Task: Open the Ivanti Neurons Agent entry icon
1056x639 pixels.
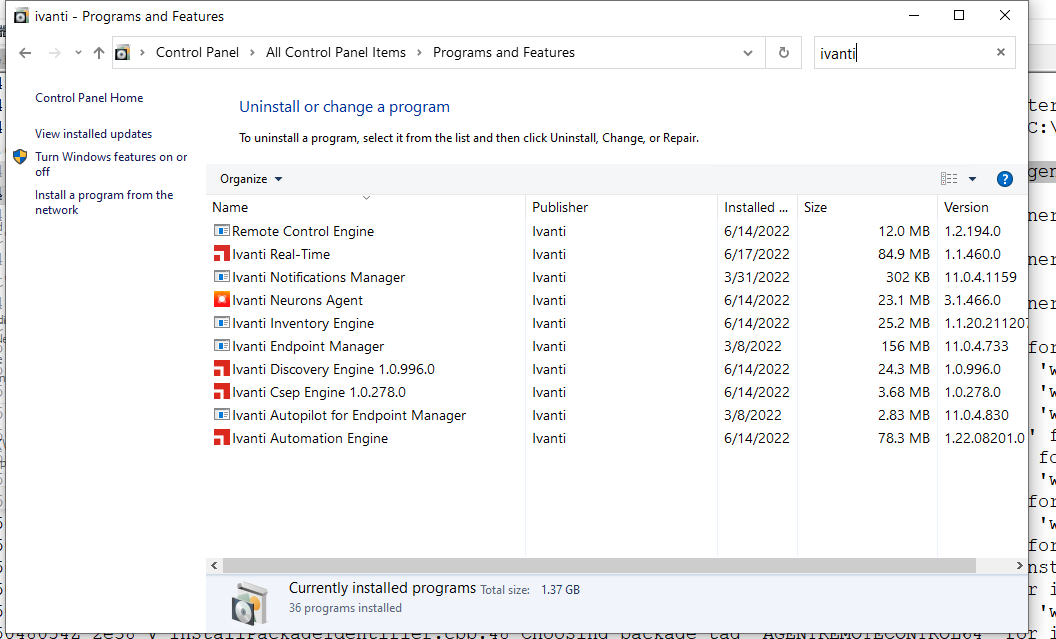Action: coord(222,300)
